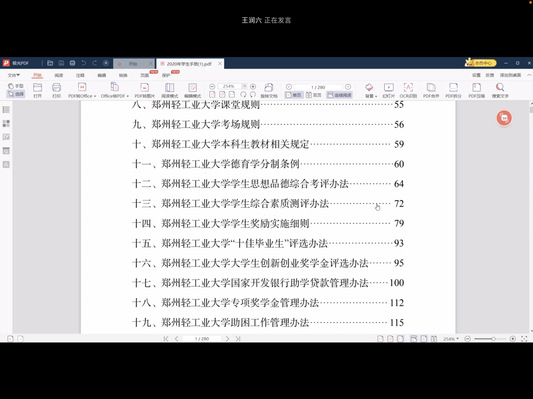Click the 会员中心 member center button
The height and width of the screenshot is (399, 533).
pyautogui.click(x=481, y=63)
